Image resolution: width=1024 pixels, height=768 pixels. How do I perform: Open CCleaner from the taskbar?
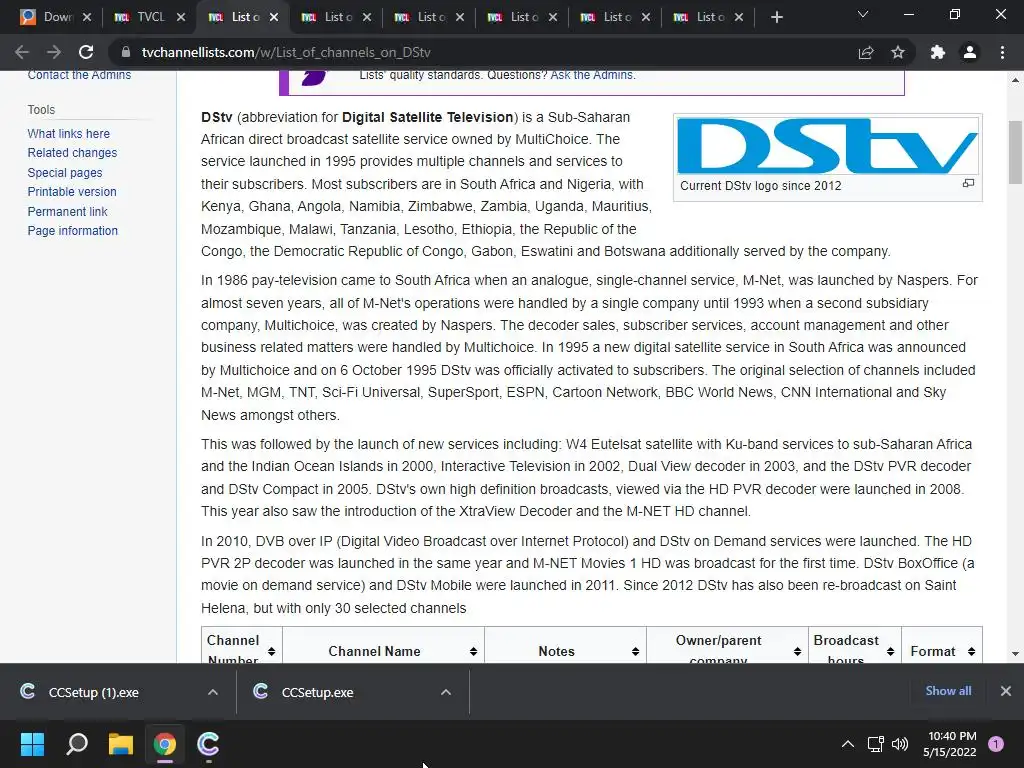[208, 744]
